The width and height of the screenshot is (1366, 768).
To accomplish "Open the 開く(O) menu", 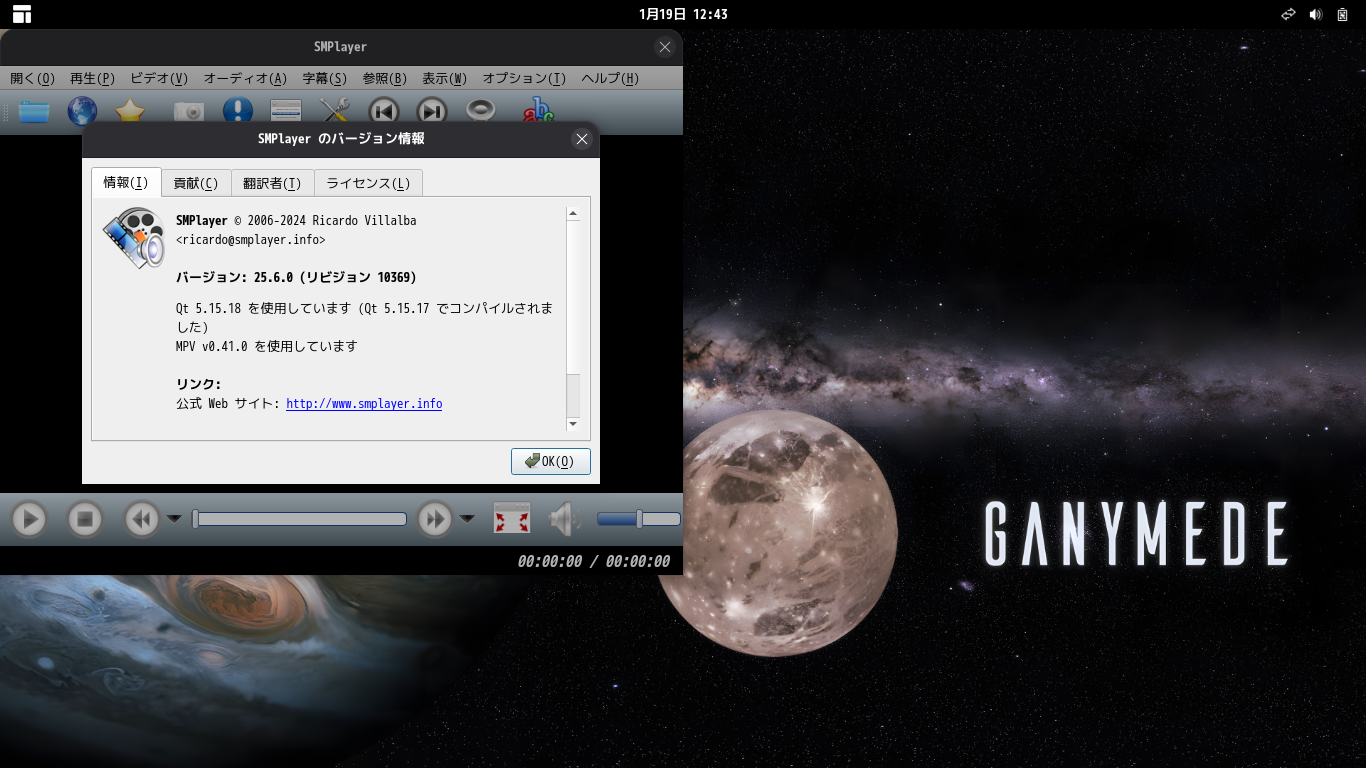I will (x=33, y=78).
